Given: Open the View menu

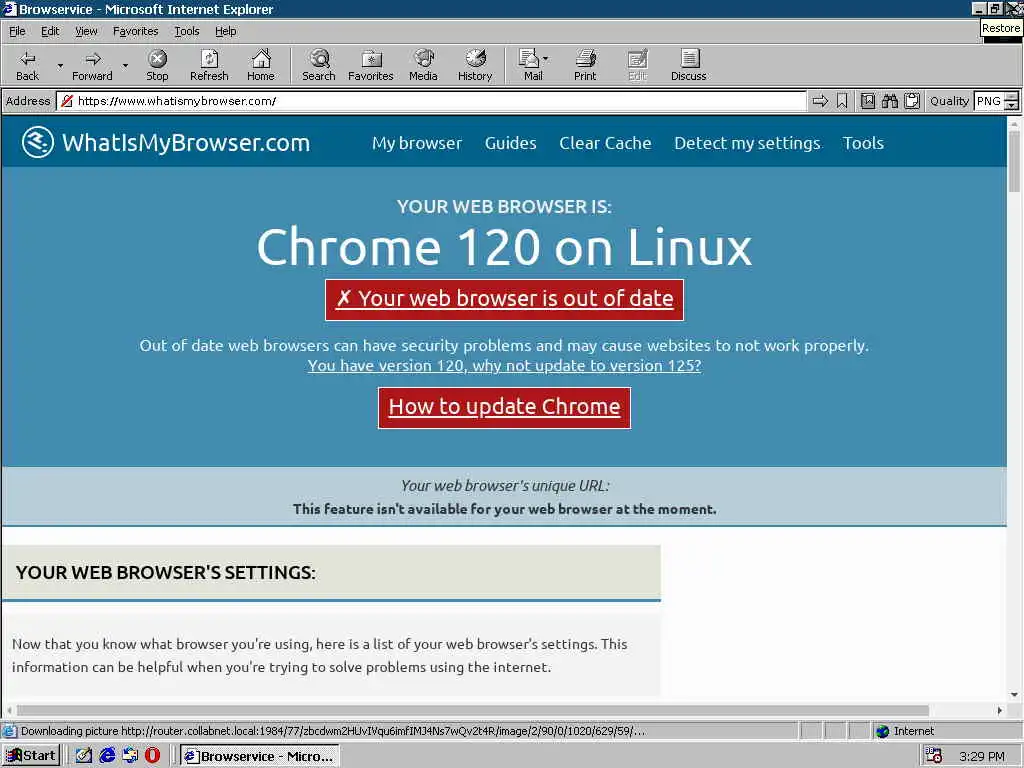Looking at the screenshot, I should pyautogui.click(x=86, y=31).
